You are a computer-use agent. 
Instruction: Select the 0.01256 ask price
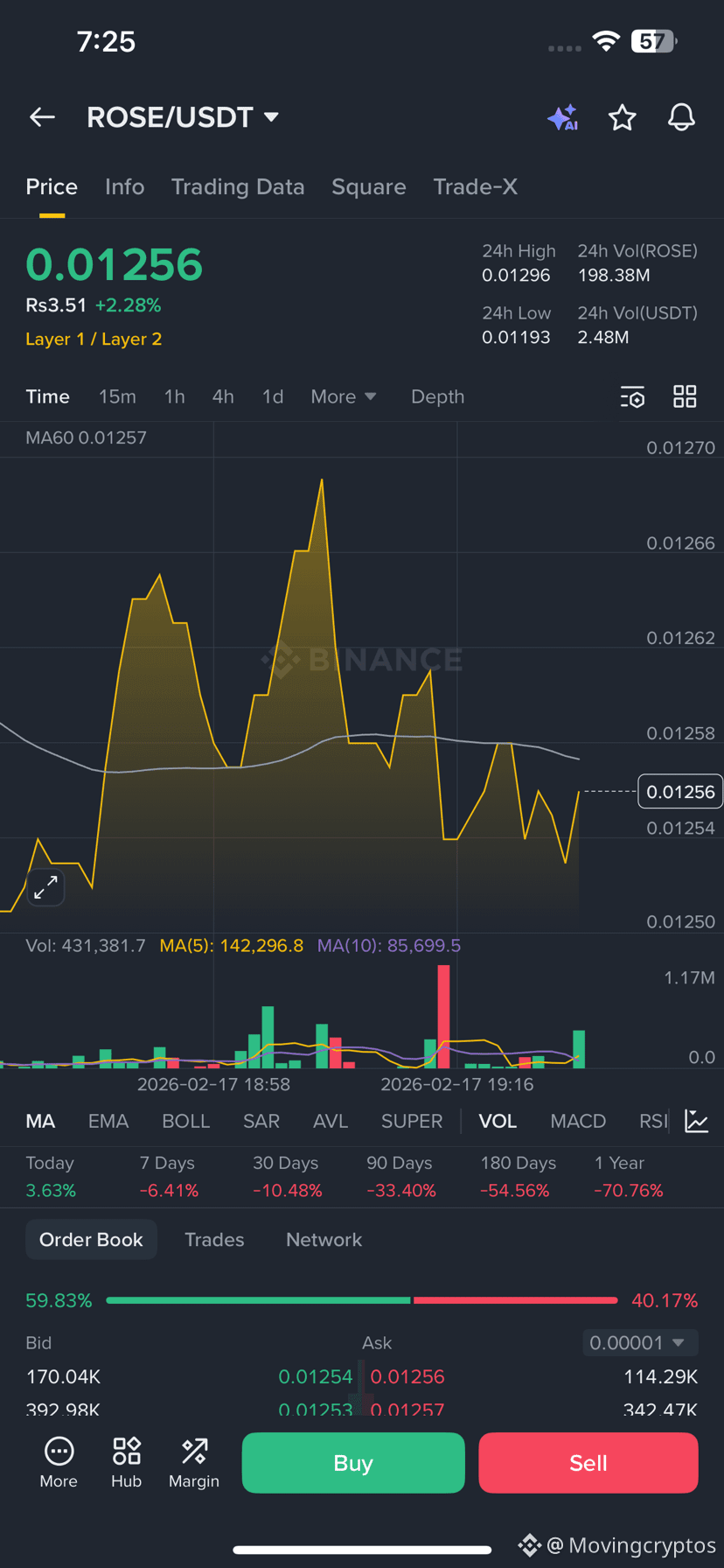(407, 1377)
